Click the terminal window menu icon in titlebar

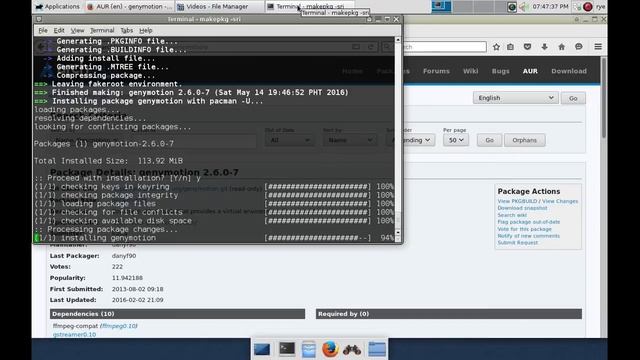coord(39,19)
